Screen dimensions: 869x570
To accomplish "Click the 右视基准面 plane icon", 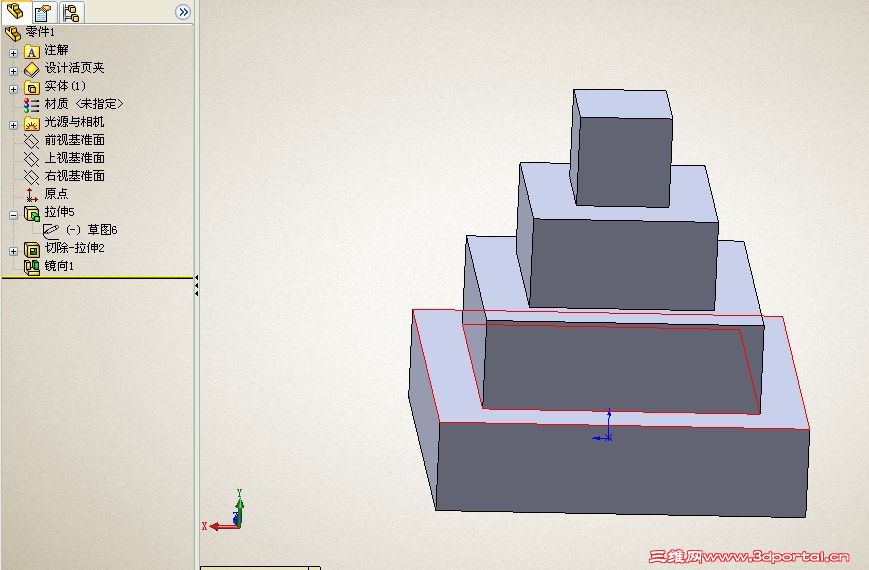I will 31,177.
